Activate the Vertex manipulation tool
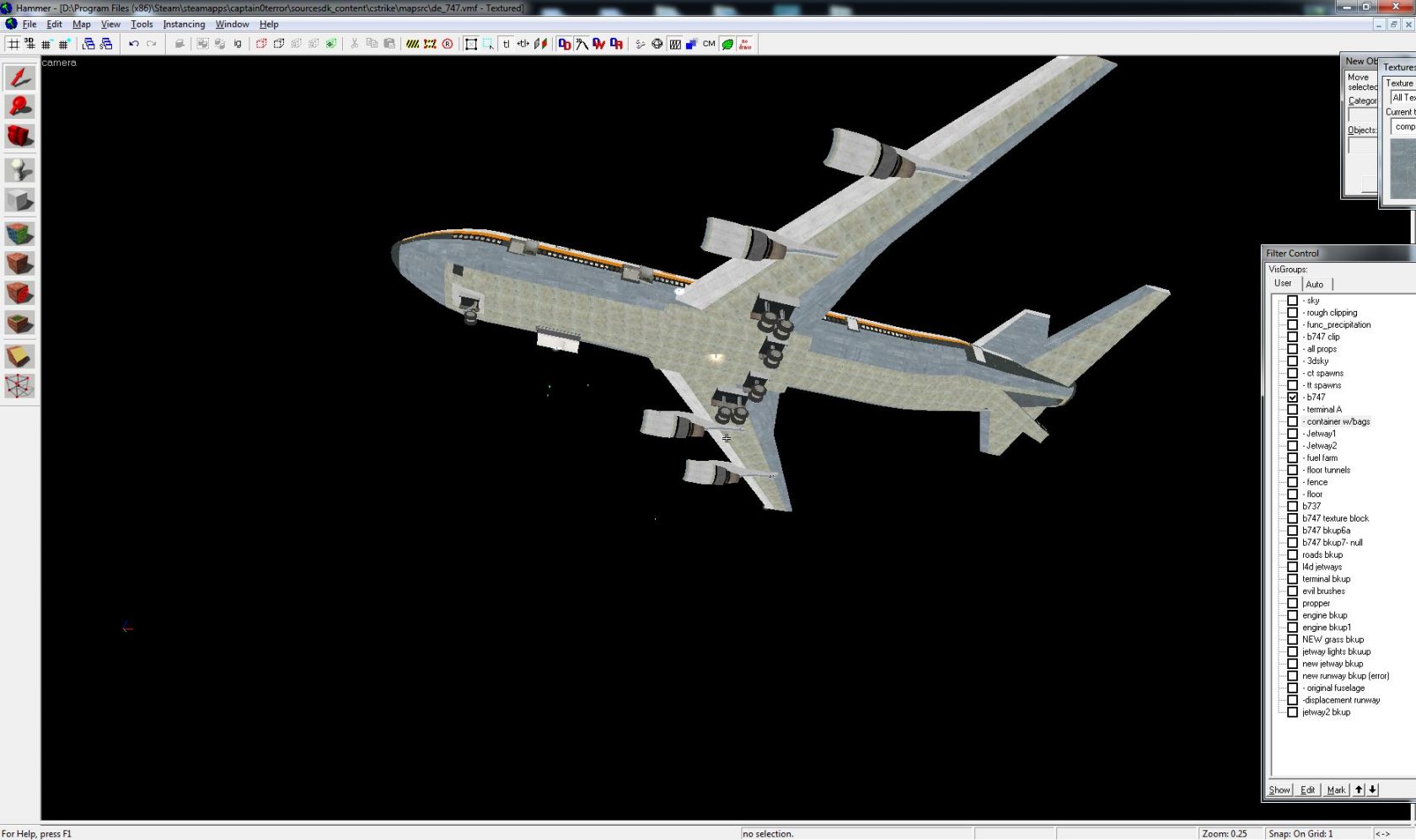 pyautogui.click(x=19, y=386)
